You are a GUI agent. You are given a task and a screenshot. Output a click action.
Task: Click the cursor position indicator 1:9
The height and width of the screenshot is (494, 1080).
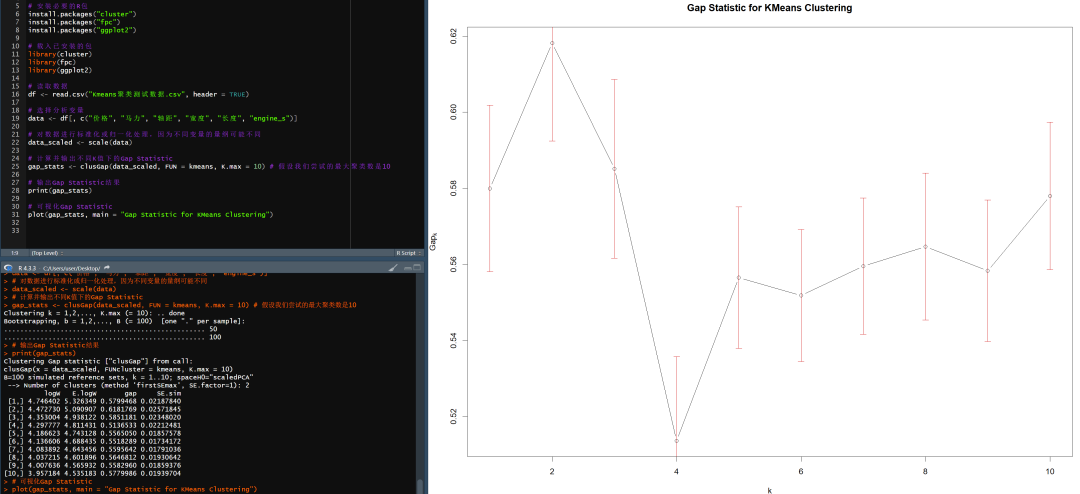pyautogui.click(x=14, y=253)
